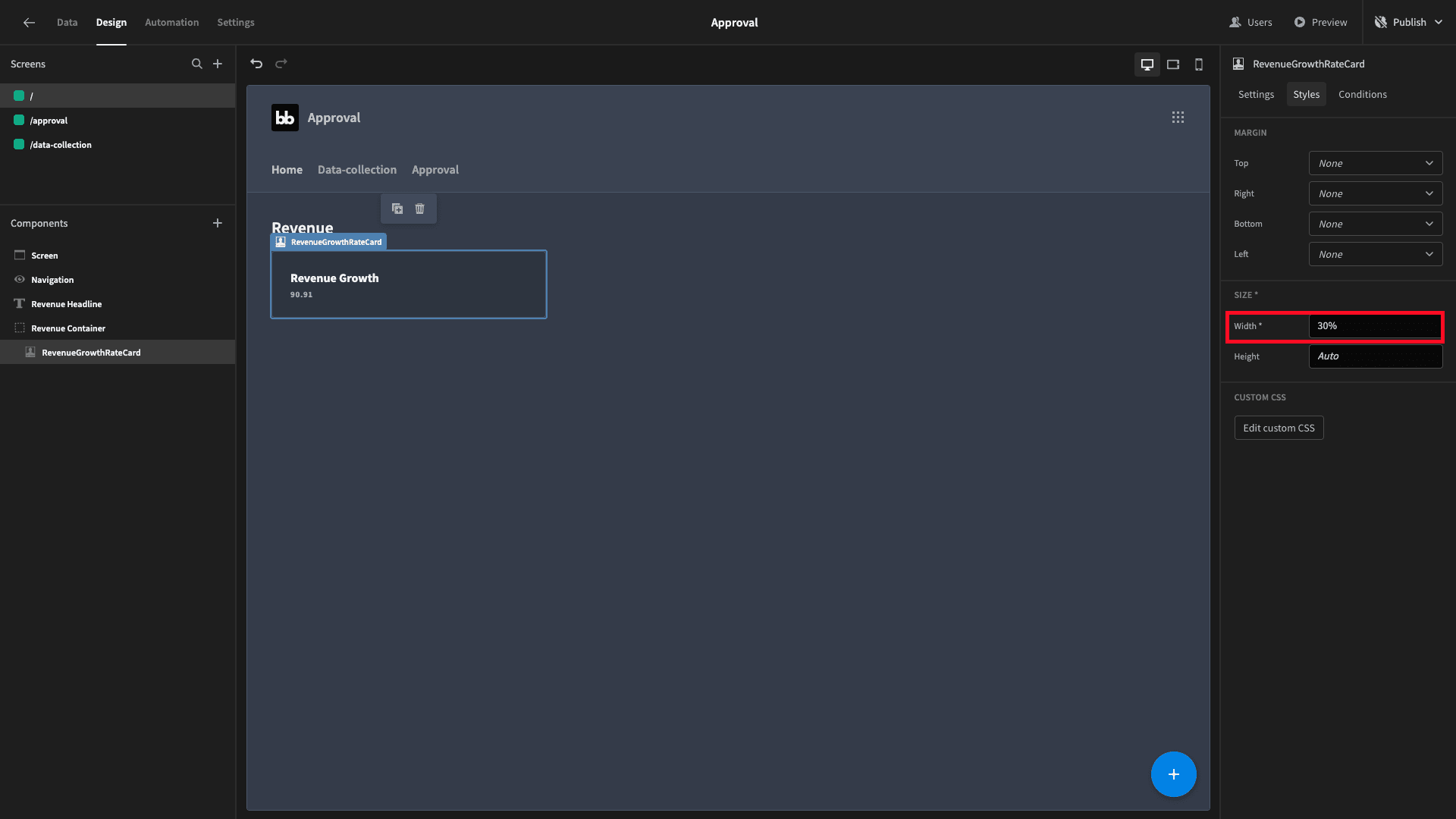Redo the last action

[x=281, y=64]
